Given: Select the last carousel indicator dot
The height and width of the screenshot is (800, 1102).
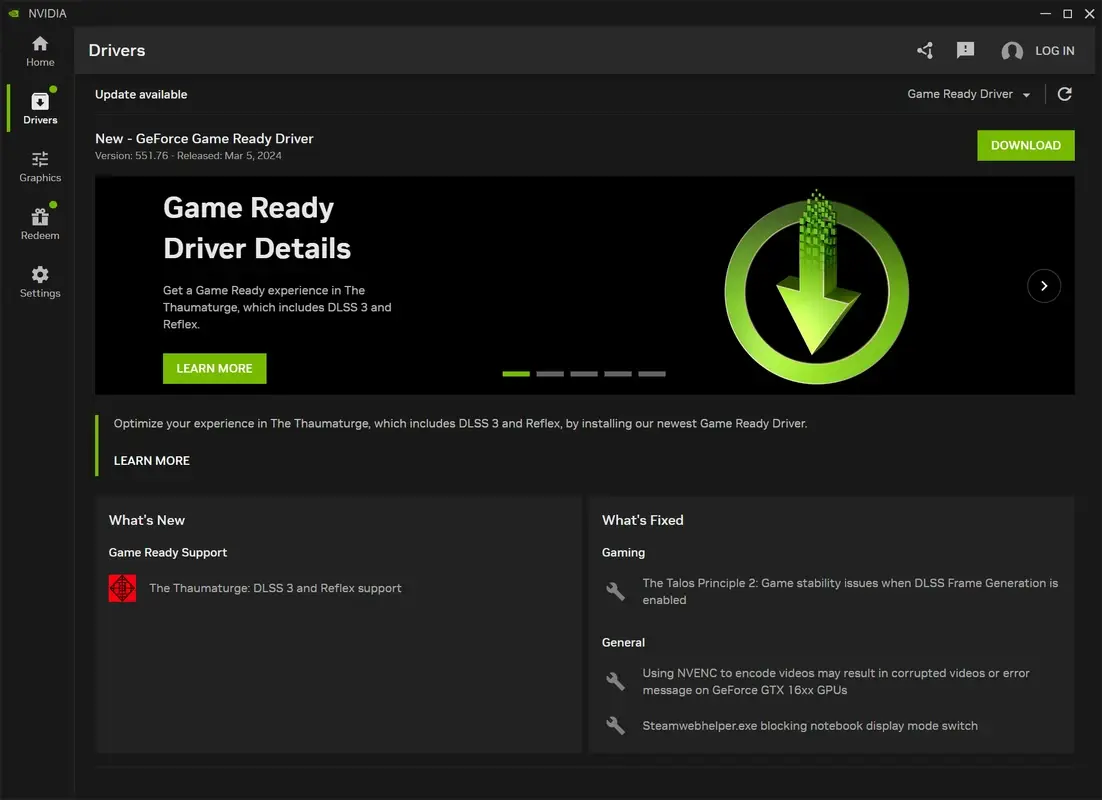Looking at the screenshot, I should coord(652,373).
